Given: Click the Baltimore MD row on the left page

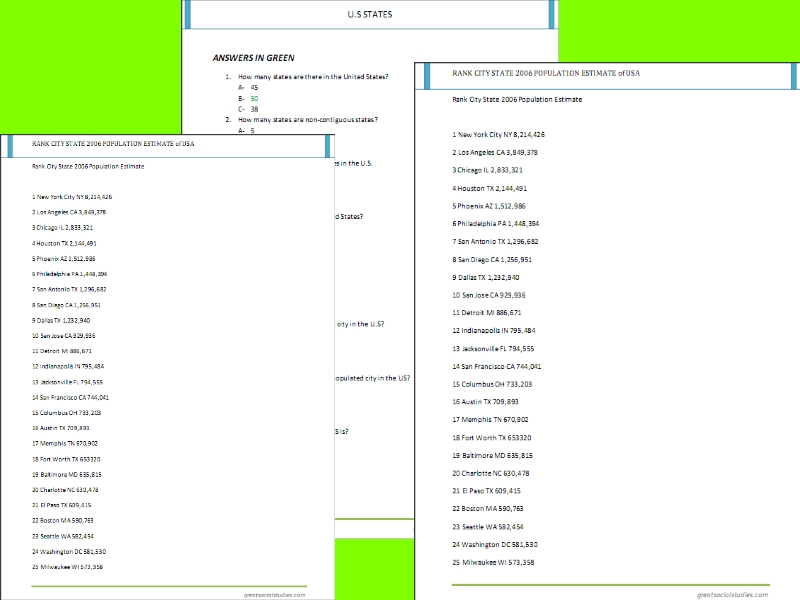Looking at the screenshot, I should pyautogui.click(x=67, y=474).
